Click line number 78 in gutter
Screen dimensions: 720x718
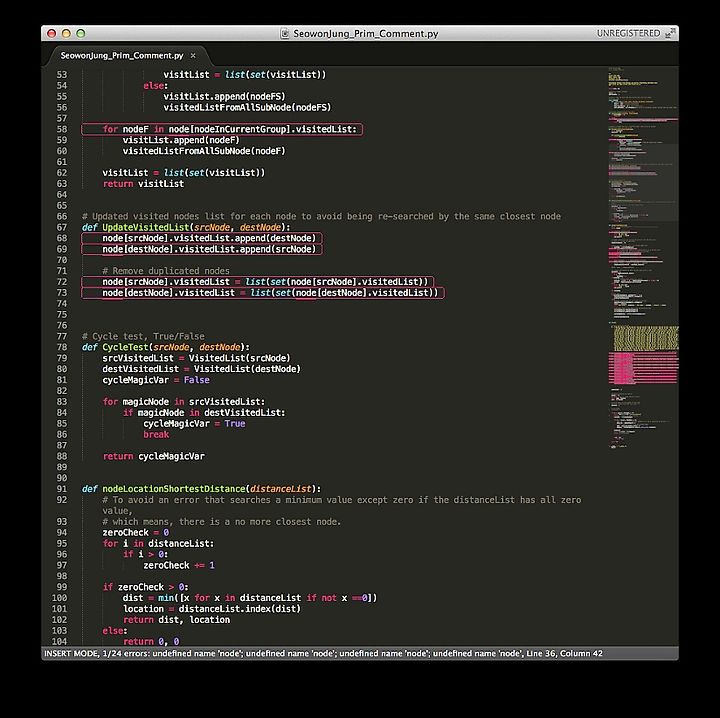tap(62, 347)
